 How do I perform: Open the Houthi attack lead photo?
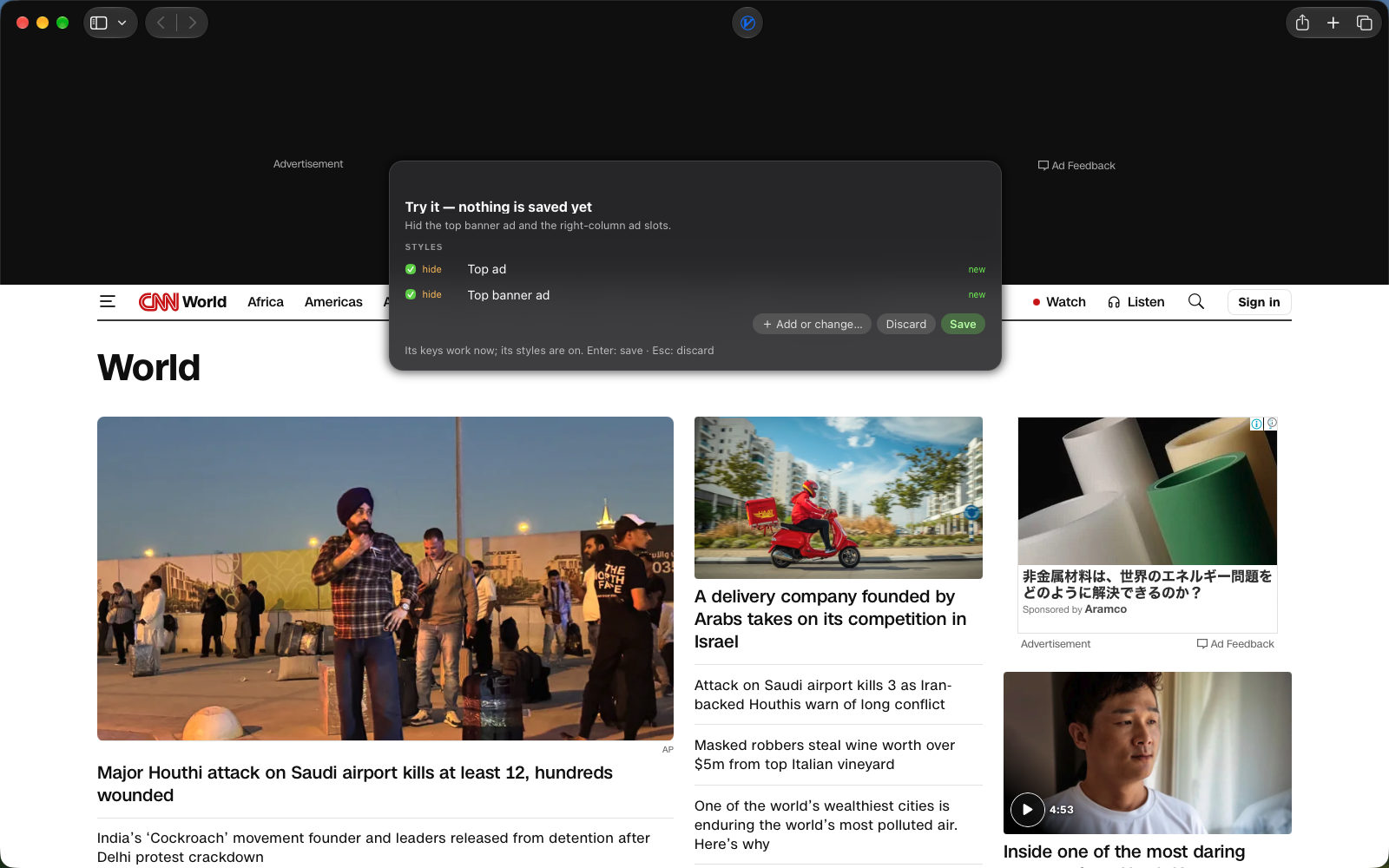(x=385, y=578)
